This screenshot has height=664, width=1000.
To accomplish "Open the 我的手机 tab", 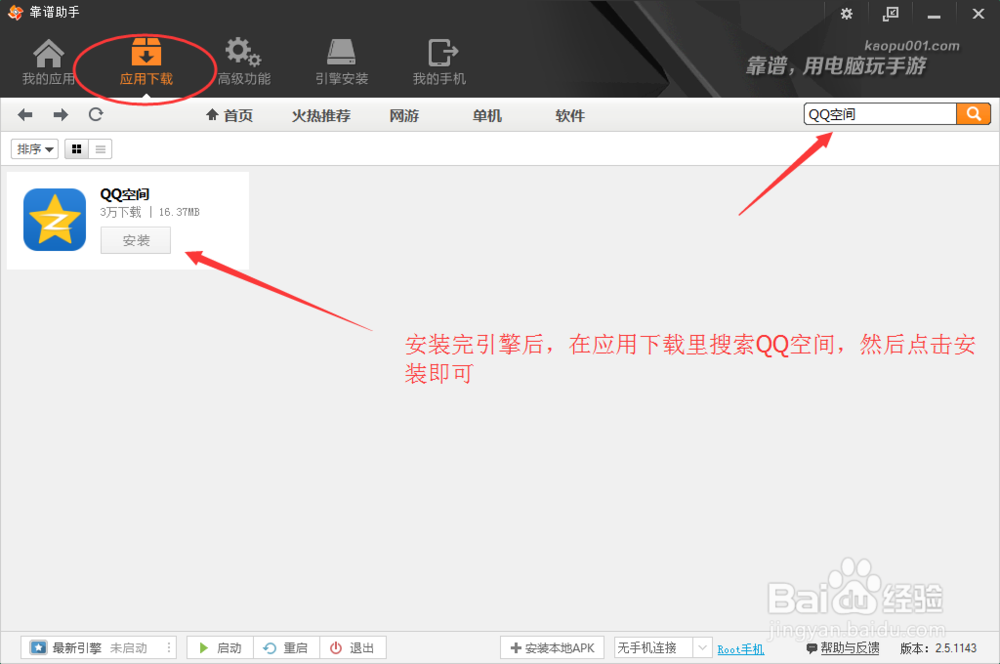I will [x=439, y=63].
